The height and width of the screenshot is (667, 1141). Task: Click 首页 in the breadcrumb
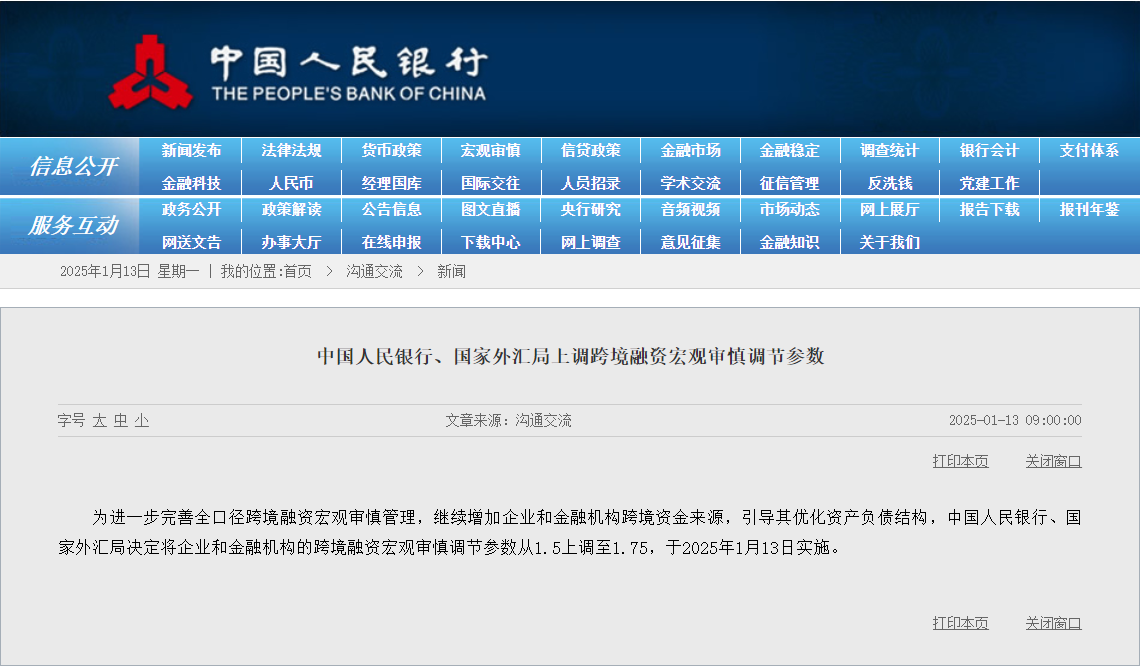point(297,272)
